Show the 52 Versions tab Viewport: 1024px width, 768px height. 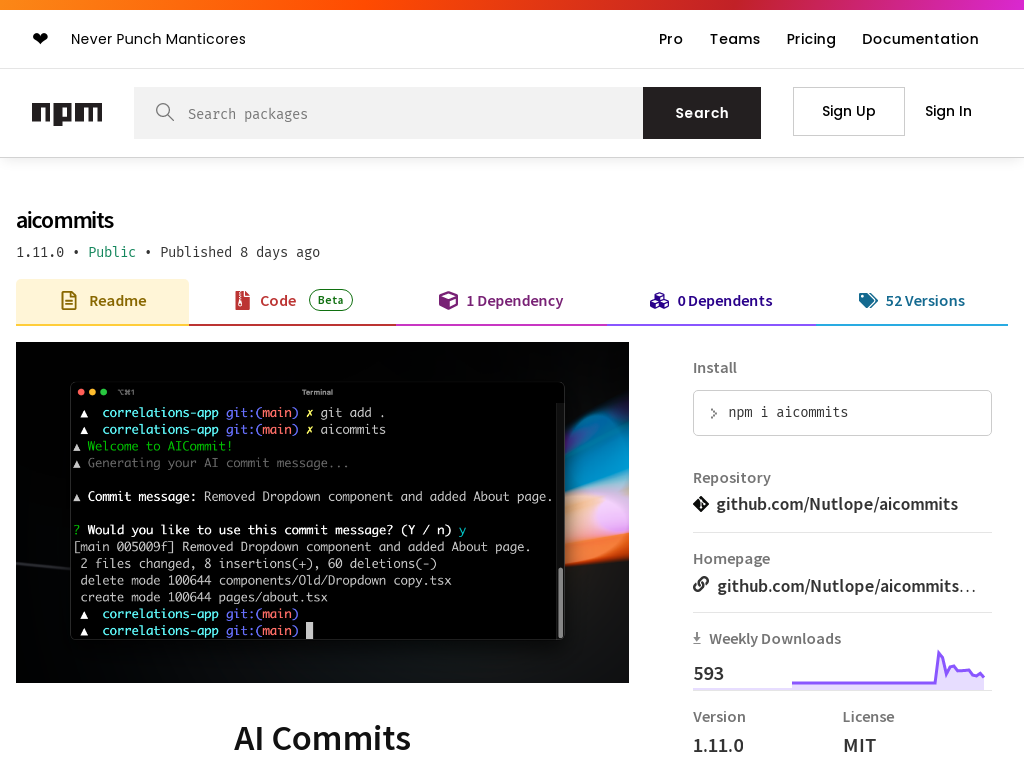click(912, 301)
